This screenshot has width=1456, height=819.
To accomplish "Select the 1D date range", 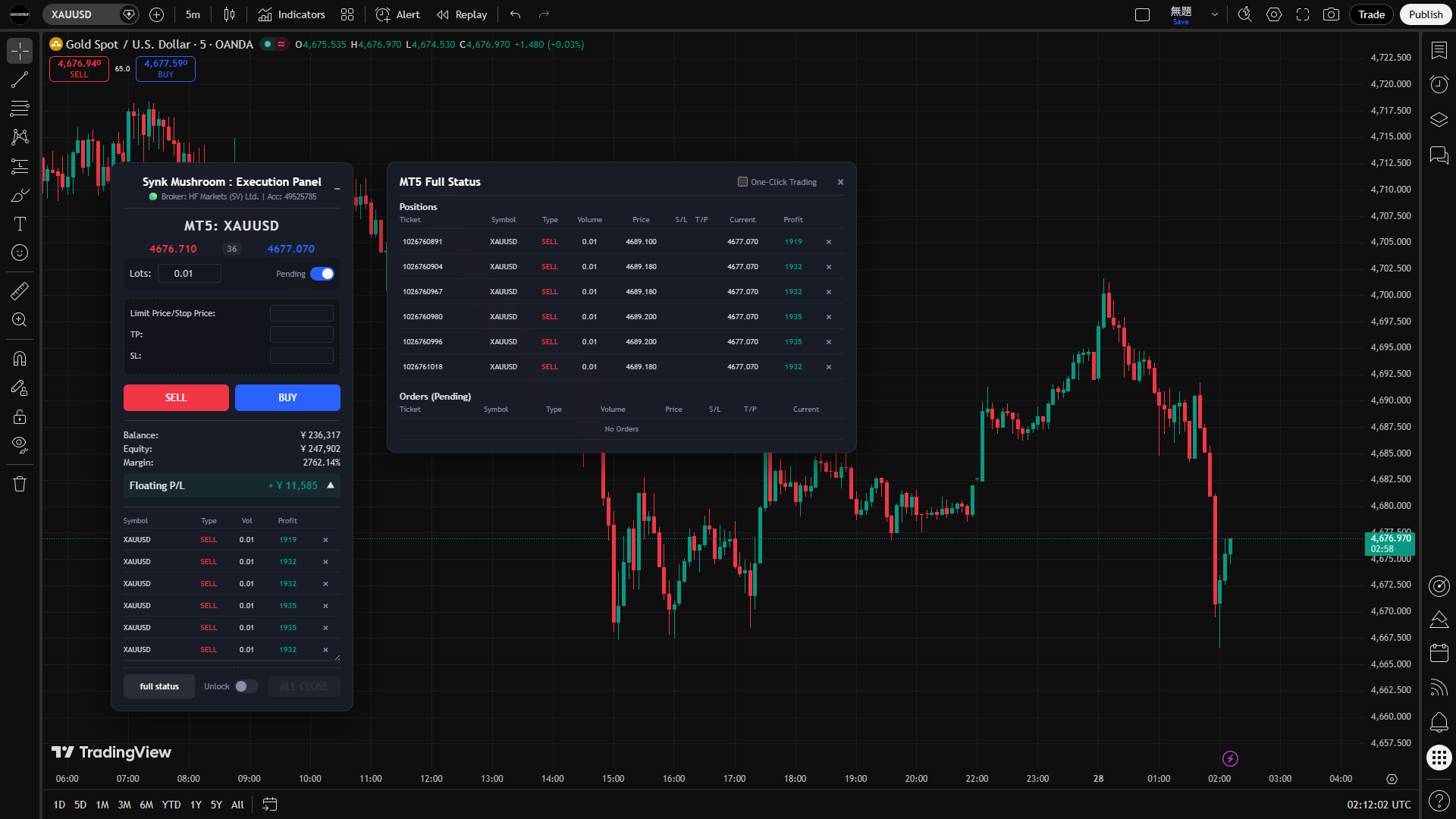I will pyautogui.click(x=59, y=805).
